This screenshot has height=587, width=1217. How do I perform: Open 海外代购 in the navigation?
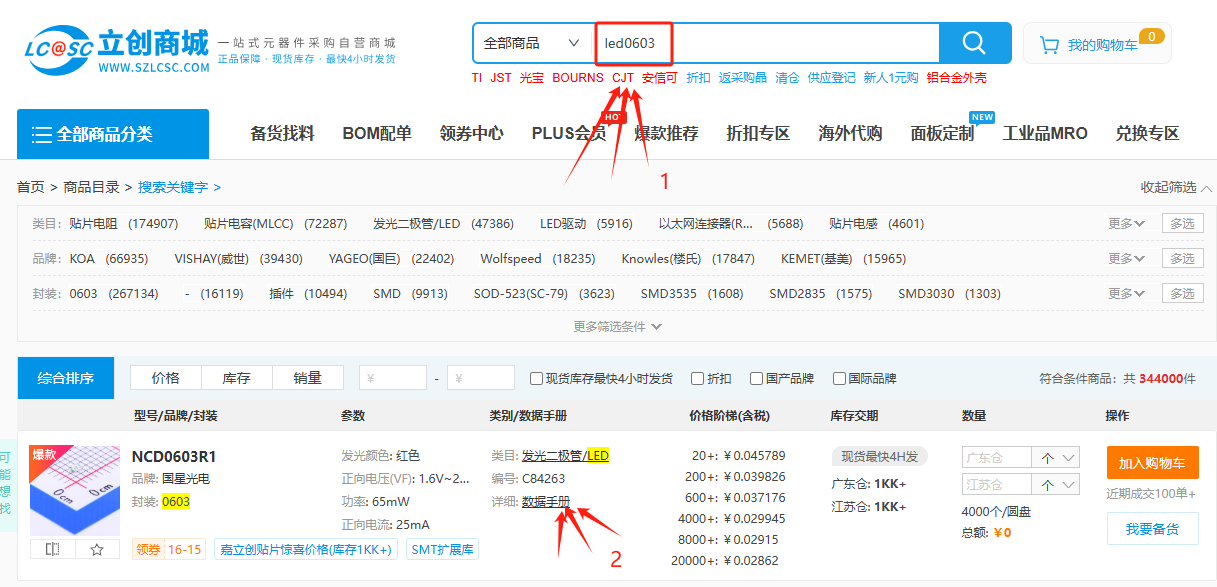(x=850, y=134)
